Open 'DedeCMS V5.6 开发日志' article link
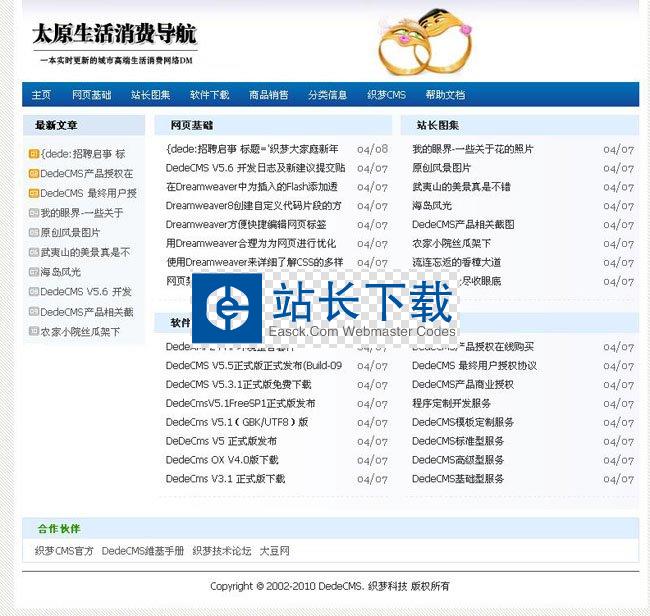 (255, 168)
